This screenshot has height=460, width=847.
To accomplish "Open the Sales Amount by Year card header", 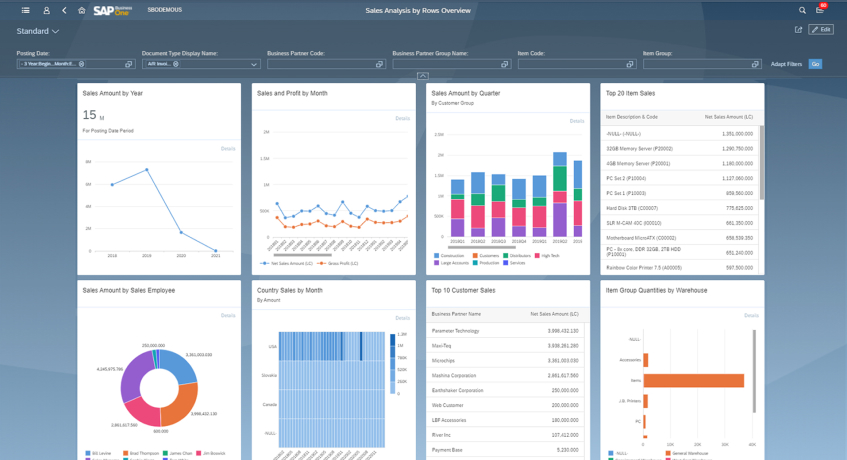I will click(x=112, y=93).
